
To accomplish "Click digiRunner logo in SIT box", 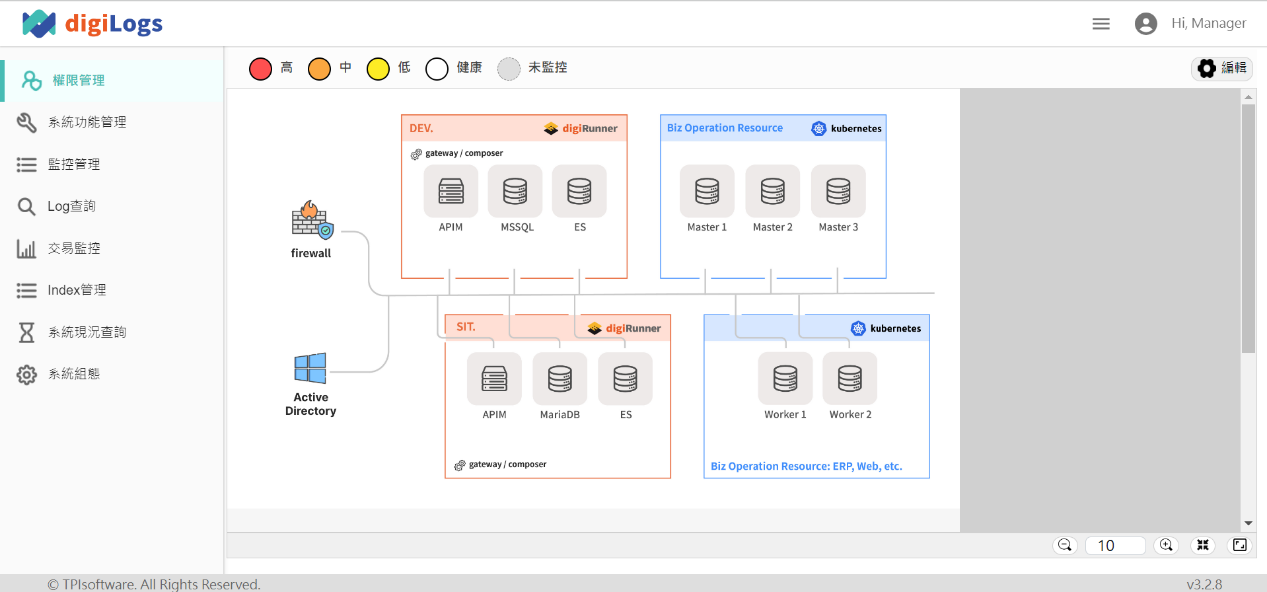I will point(624,328).
